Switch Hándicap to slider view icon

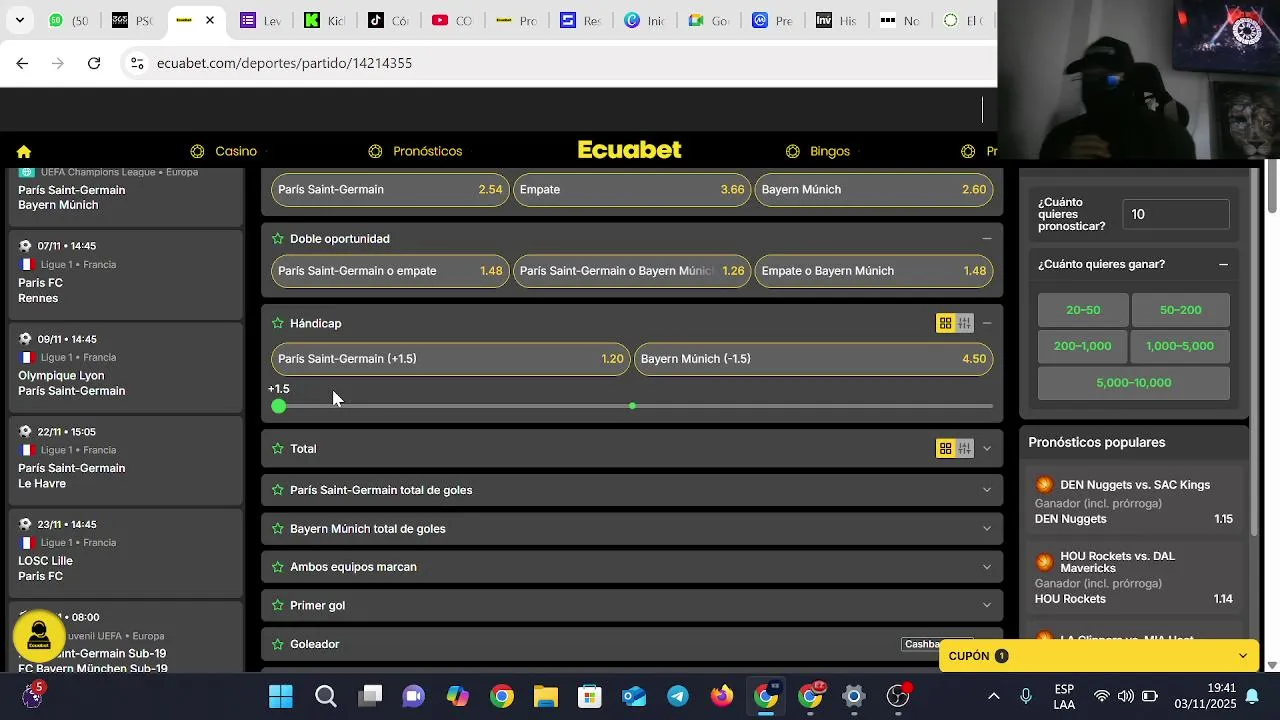click(964, 323)
